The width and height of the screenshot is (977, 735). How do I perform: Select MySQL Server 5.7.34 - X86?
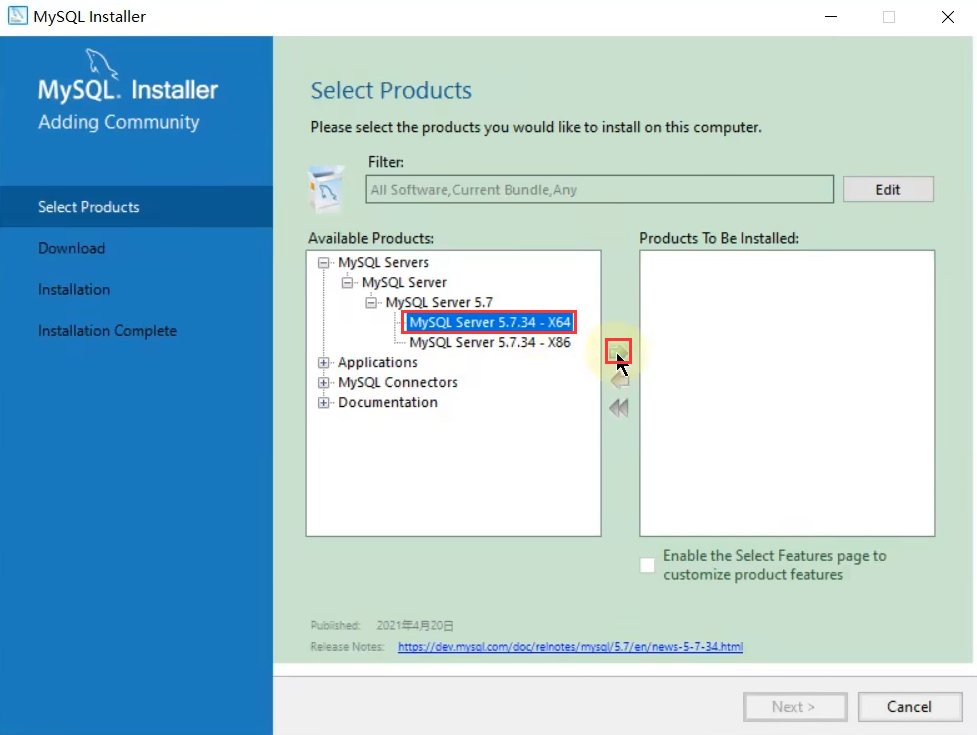[x=489, y=342]
